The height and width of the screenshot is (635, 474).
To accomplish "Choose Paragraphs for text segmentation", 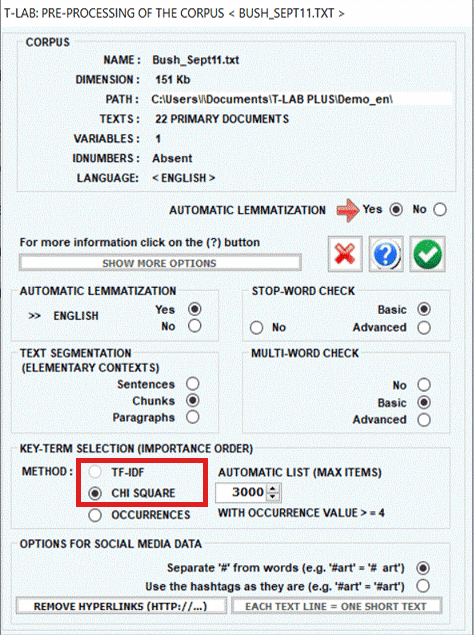I will pos(192,417).
